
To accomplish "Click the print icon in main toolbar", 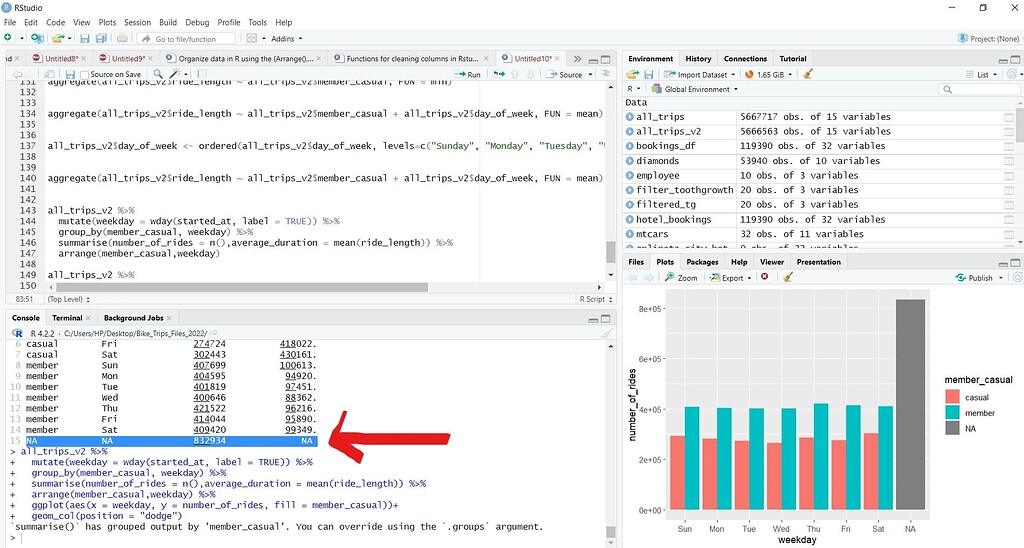I will tap(122, 38).
